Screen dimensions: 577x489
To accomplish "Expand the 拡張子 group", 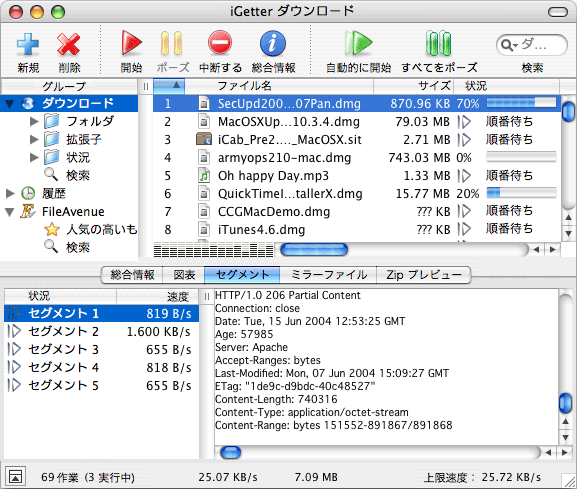I will (x=34, y=139).
